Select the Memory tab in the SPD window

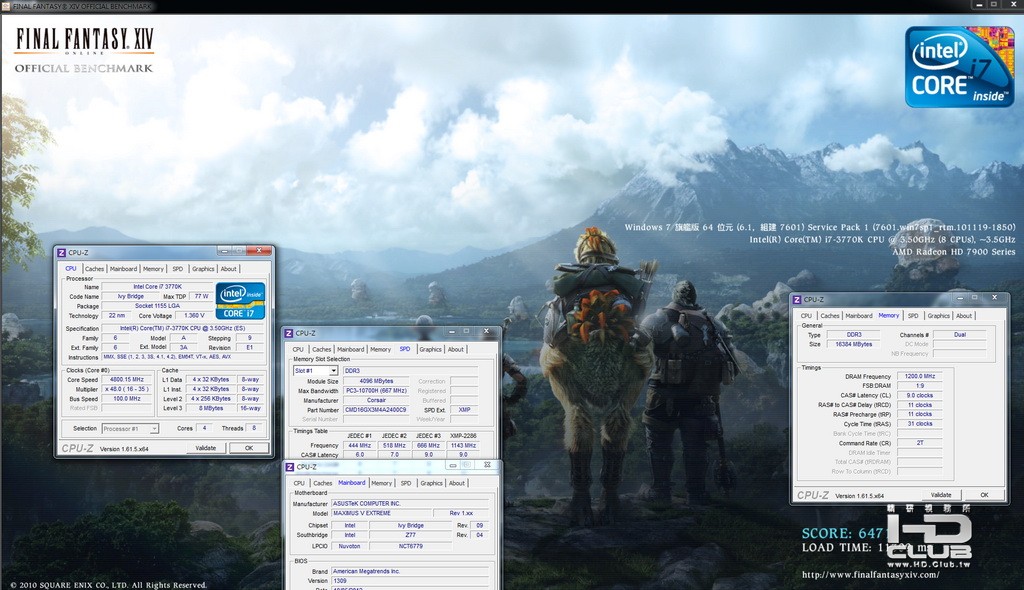(381, 350)
